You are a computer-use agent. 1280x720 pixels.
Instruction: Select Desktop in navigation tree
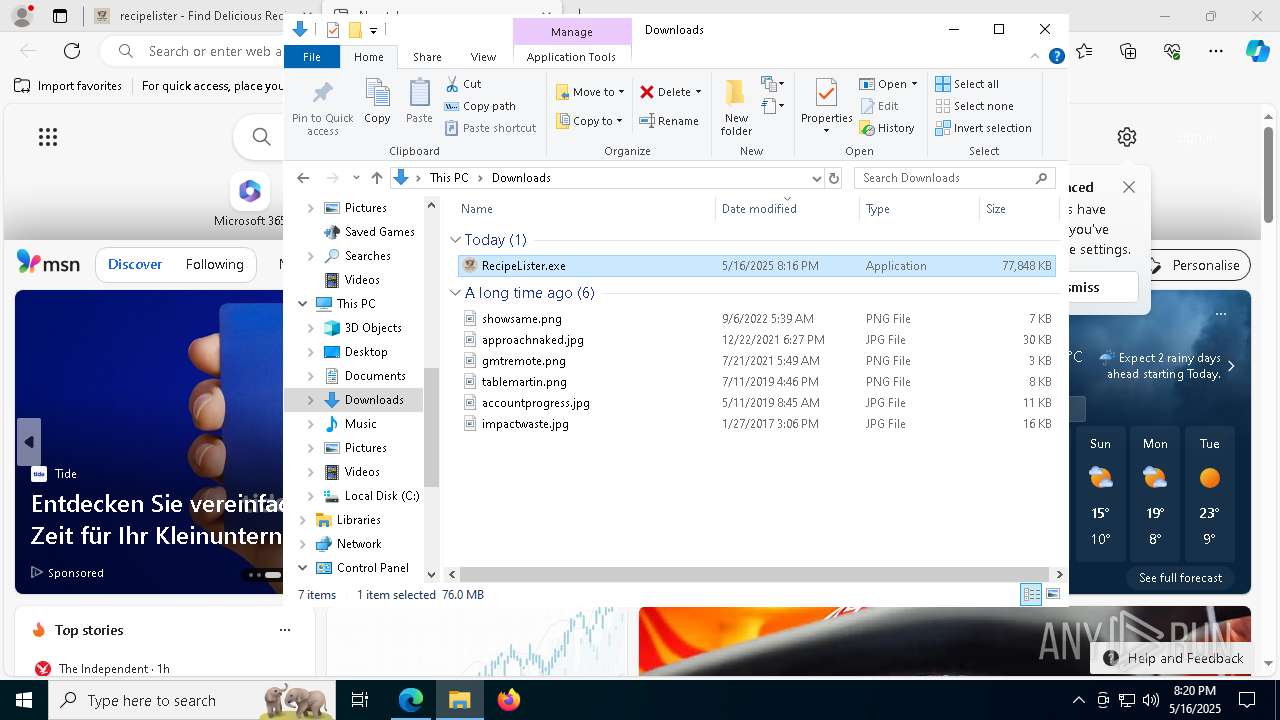pos(366,352)
